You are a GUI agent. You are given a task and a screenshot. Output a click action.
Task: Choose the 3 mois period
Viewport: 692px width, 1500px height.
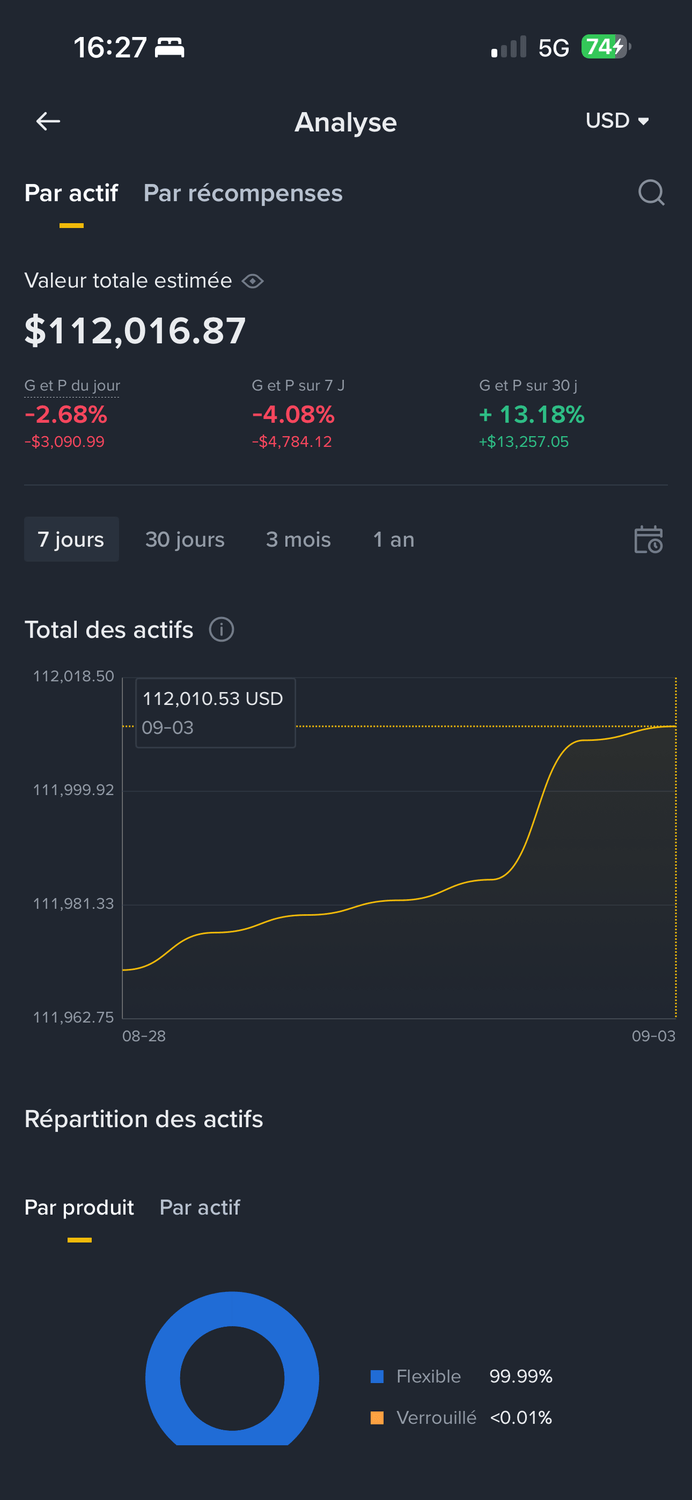click(x=298, y=540)
